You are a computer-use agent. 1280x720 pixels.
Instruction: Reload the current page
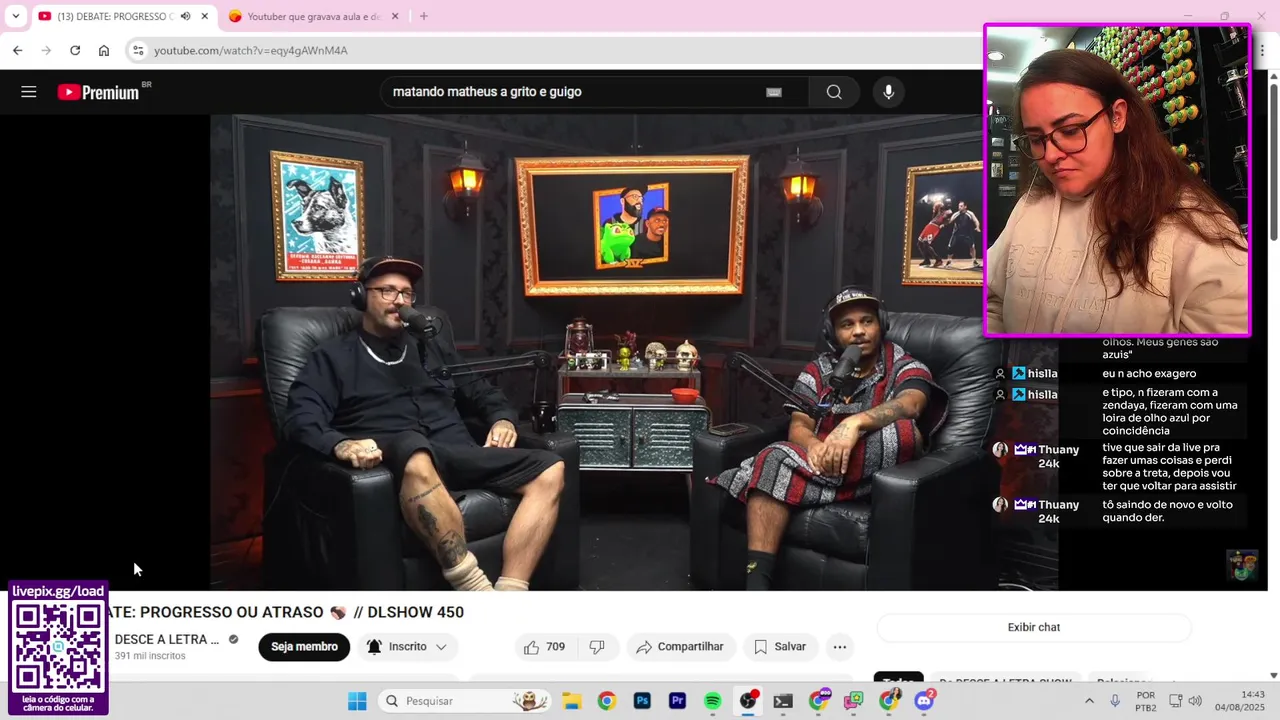75,50
